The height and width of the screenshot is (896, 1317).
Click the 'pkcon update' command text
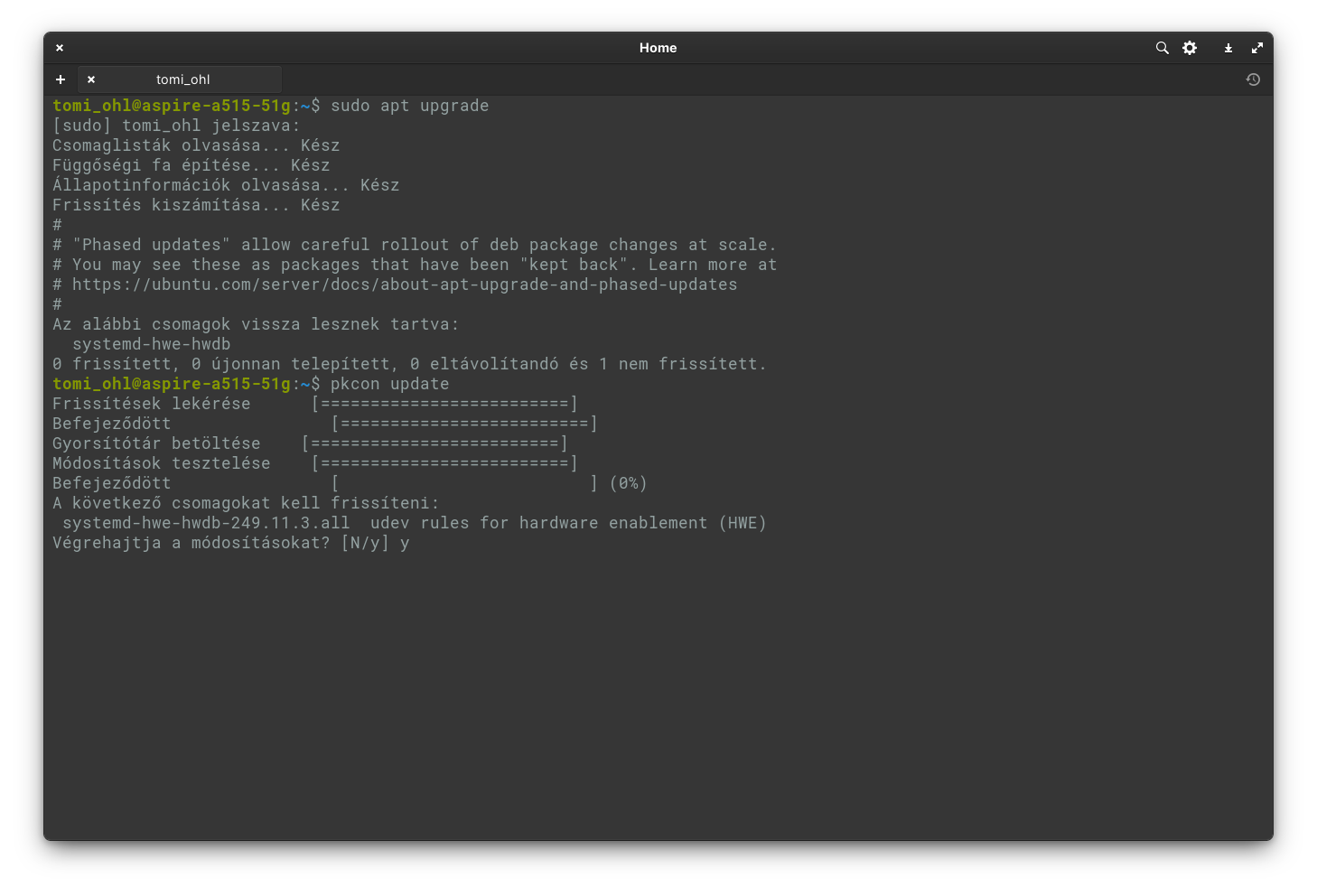(x=389, y=384)
